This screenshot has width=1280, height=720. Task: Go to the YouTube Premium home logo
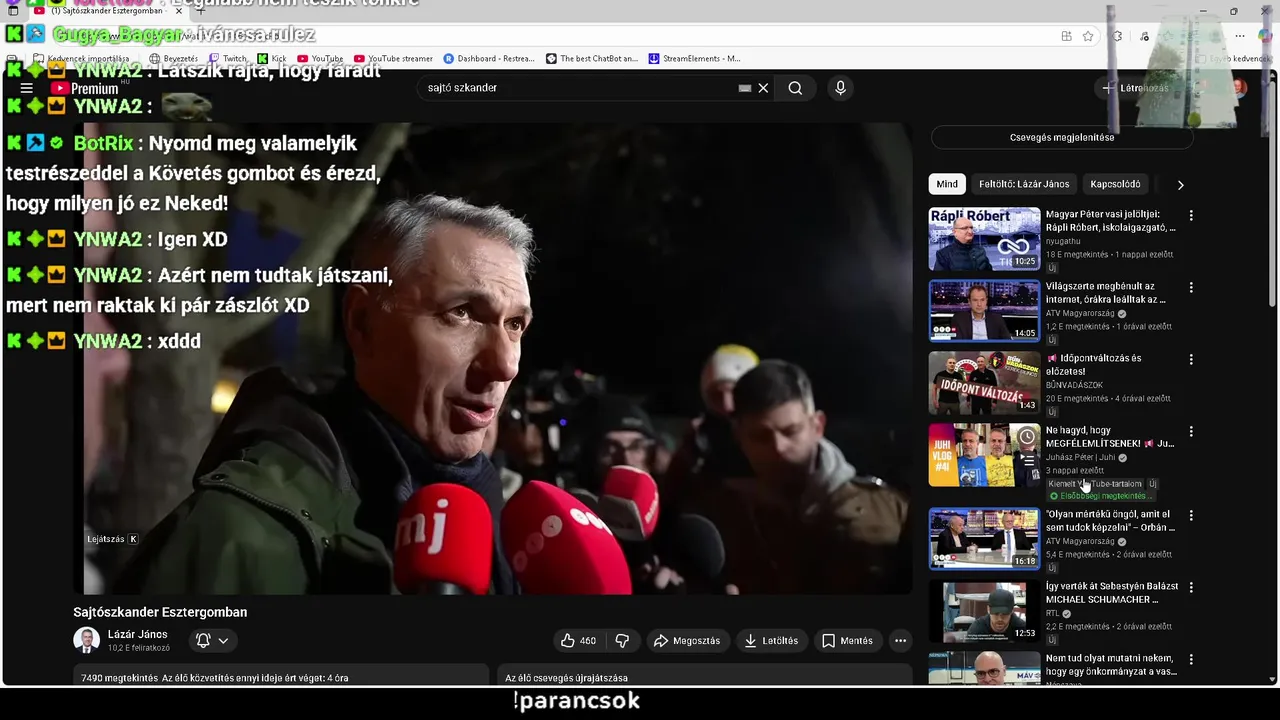click(x=84, y=88)
